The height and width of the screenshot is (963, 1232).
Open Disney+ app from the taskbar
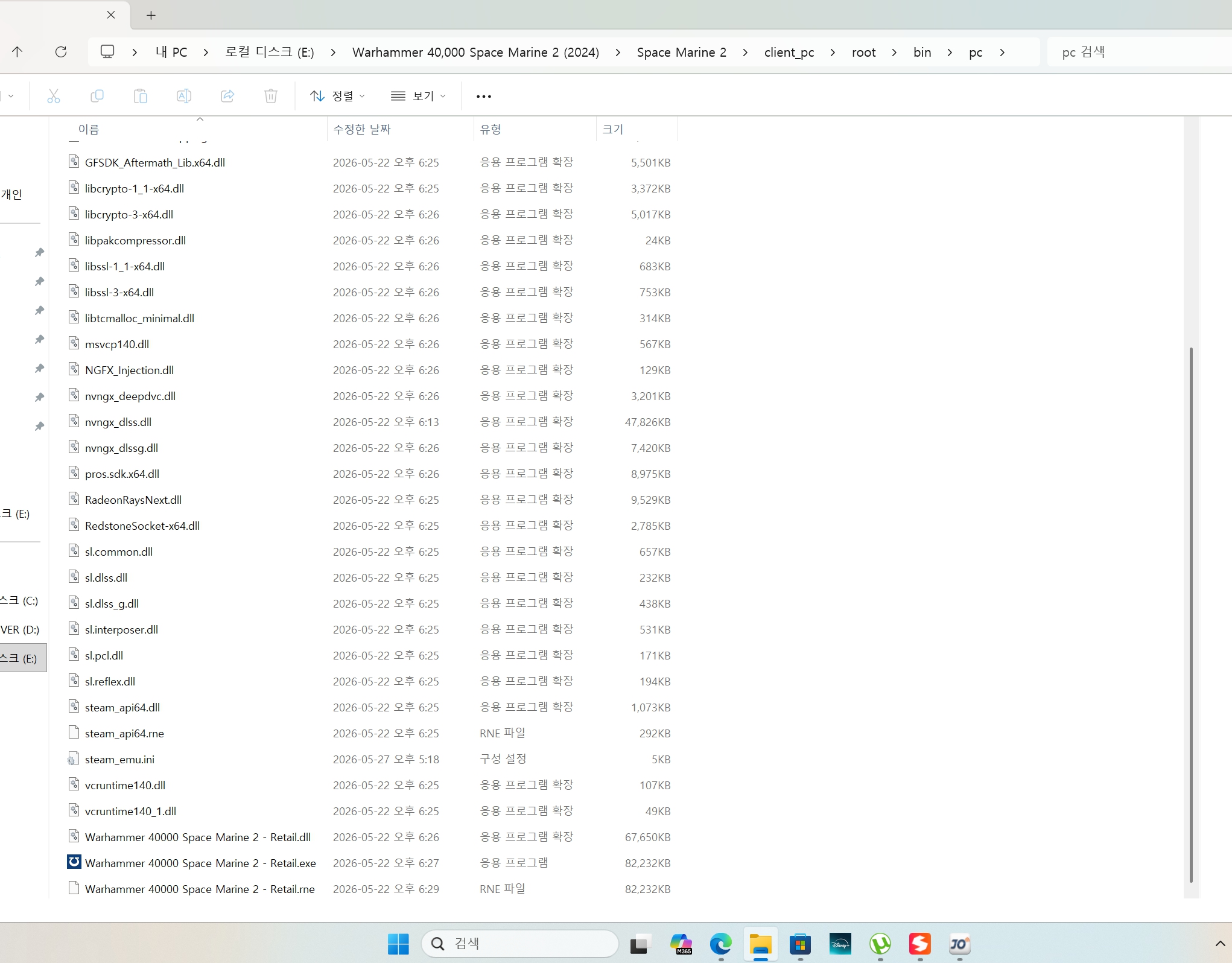840,944
